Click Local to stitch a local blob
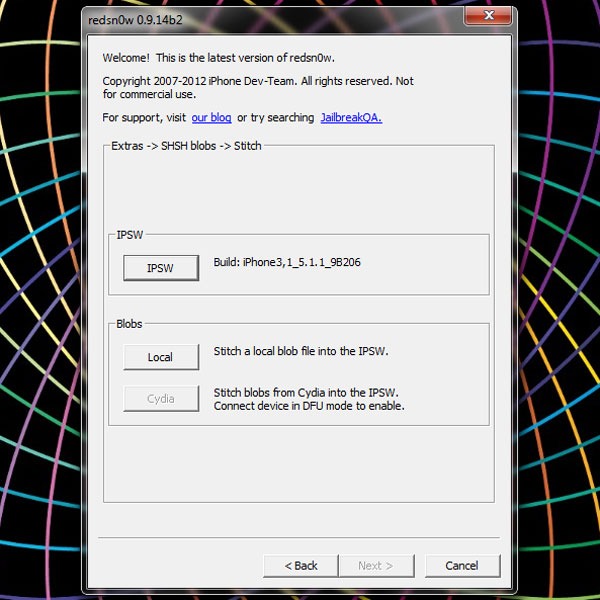The image size is (600, 600). [161, 357]
